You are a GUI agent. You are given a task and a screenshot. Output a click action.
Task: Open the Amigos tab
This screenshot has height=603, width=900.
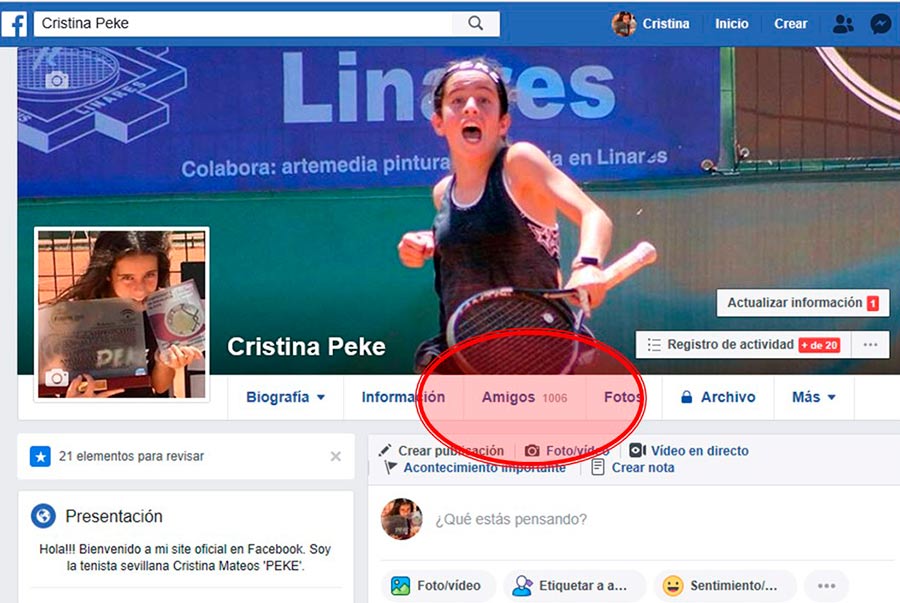(x=522, y=397)
